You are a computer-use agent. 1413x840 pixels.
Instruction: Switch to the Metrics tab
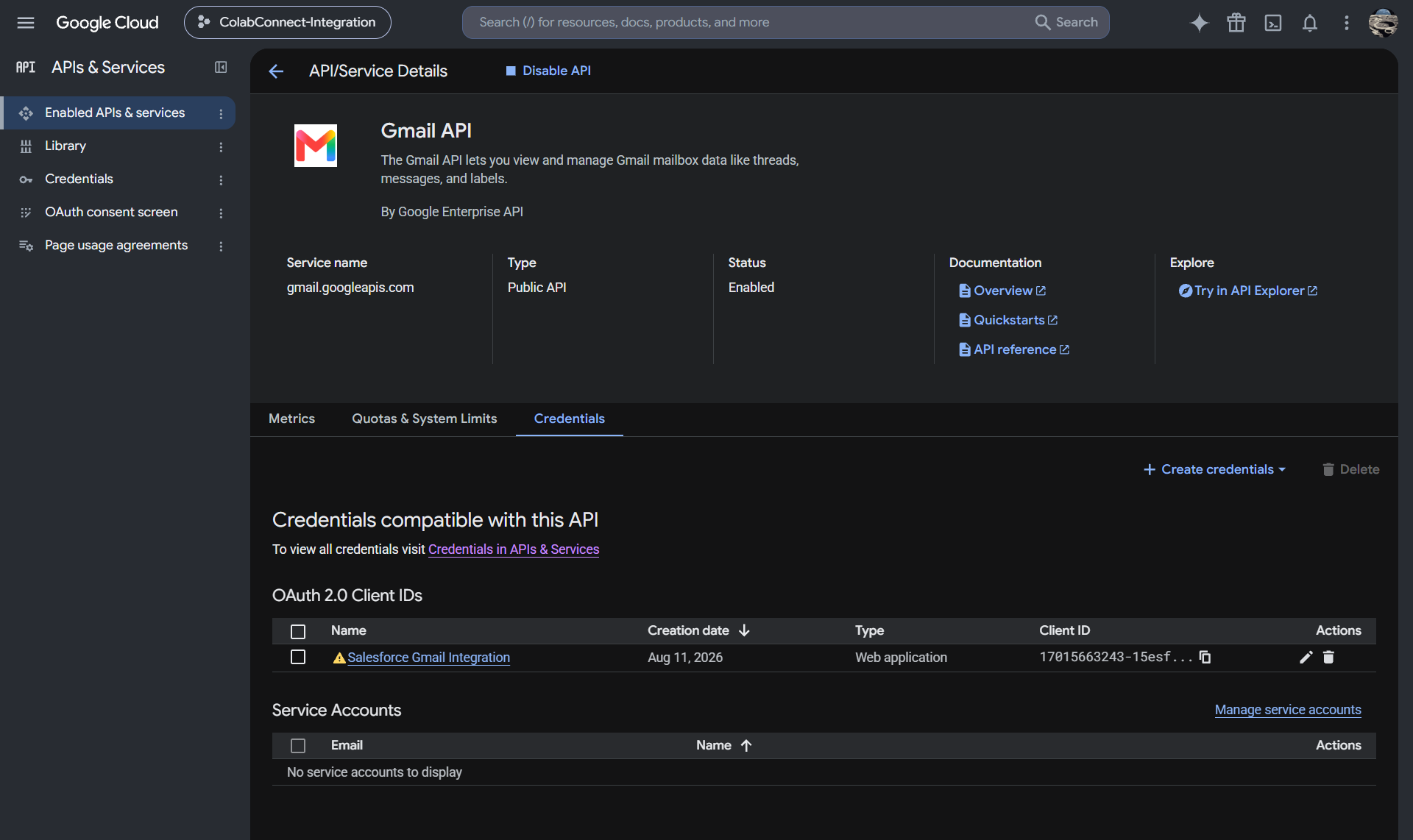(x=291, y=419)
